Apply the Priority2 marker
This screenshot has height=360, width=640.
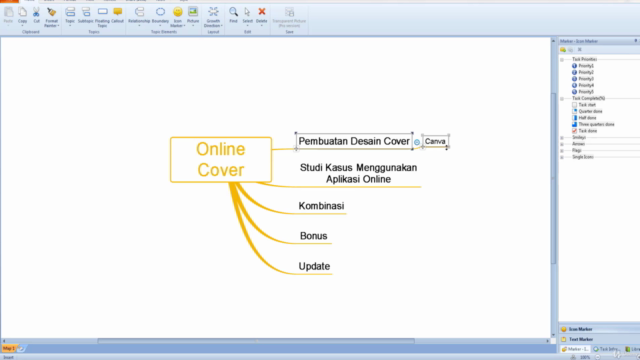[x=583, y=72]
